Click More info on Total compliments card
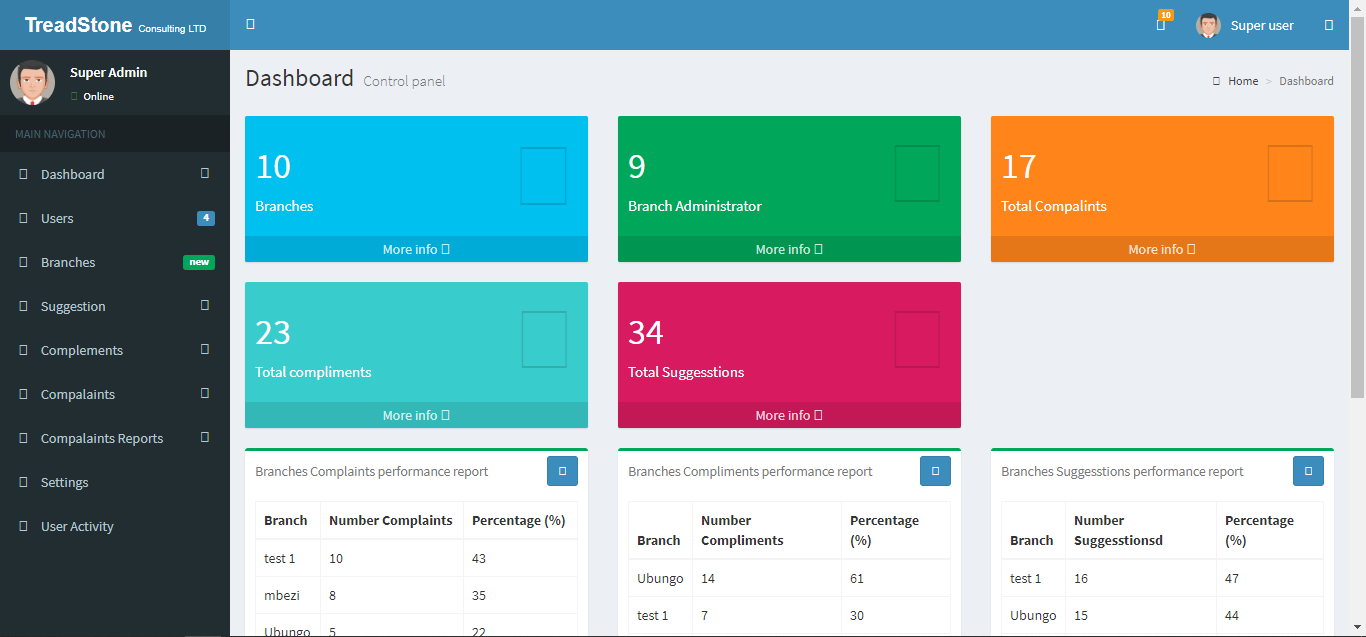This screenshot has height=637, width=1366. (415, 415)
